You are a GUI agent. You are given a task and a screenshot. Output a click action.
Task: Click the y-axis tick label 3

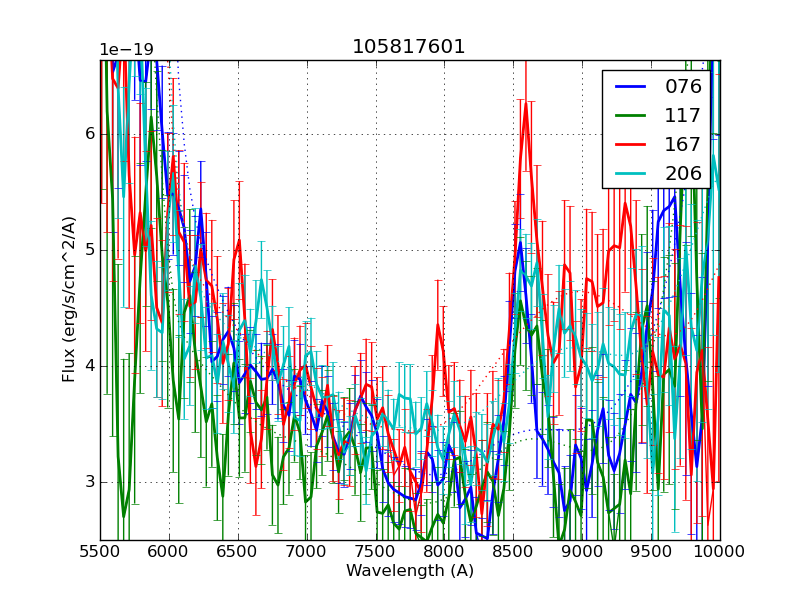pos(89,482)
